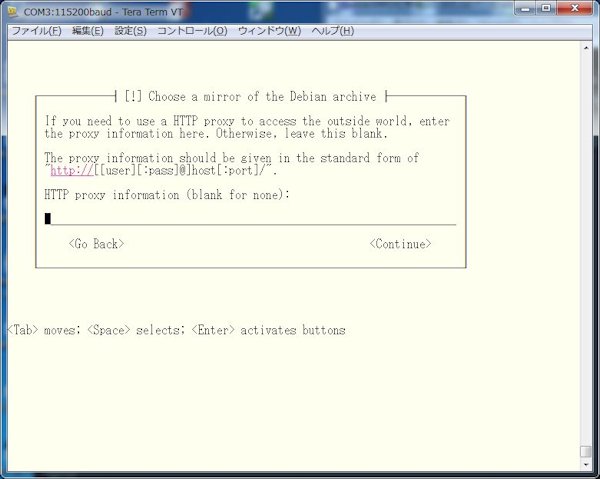This screenshot has width=600, height=479.
Task: Focus the HTTP proxy information input field
Action: (250, 219)
